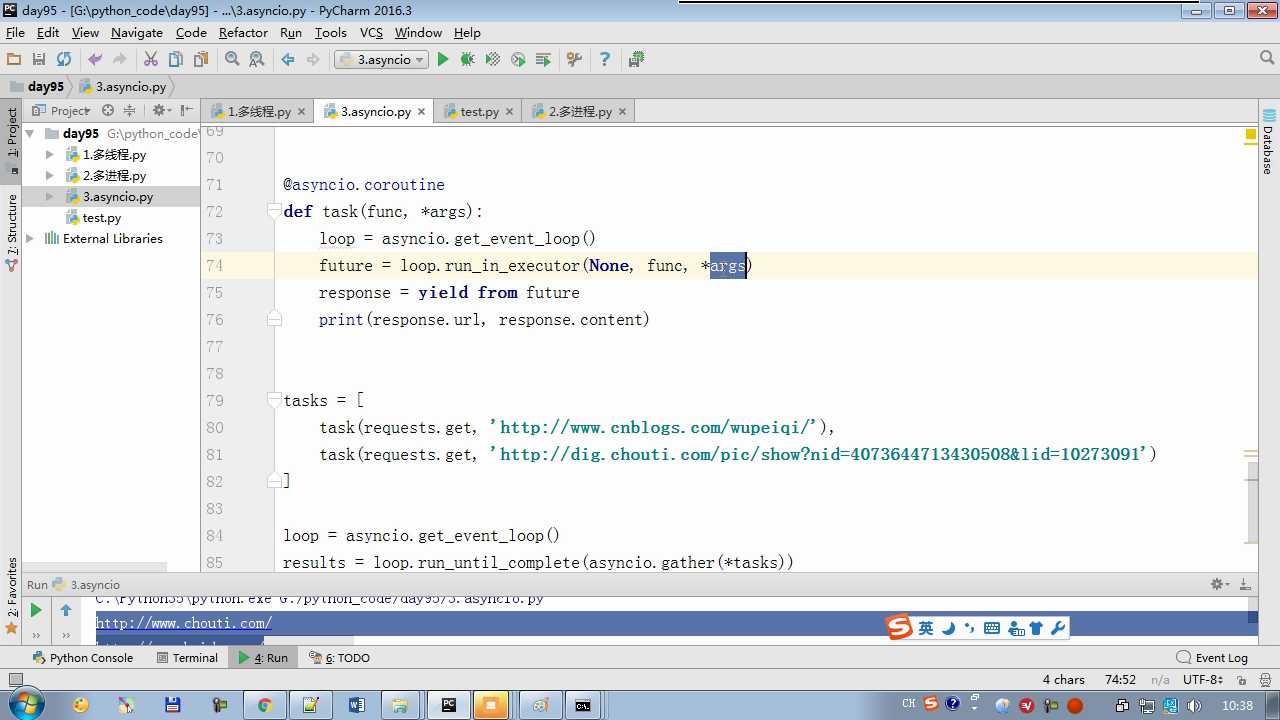Open the Run panel gear menu
1280x720 pixels.
[1220, 584]
